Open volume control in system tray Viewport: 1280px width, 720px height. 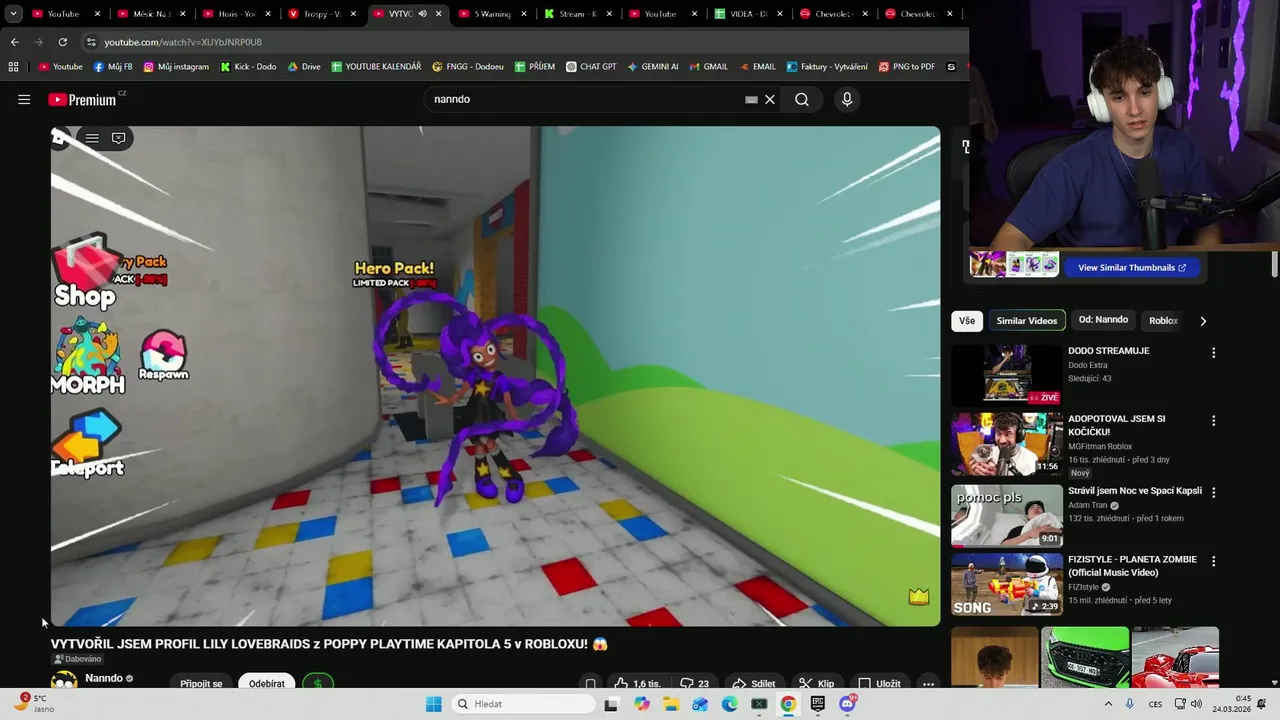(x=1196, y=704)
